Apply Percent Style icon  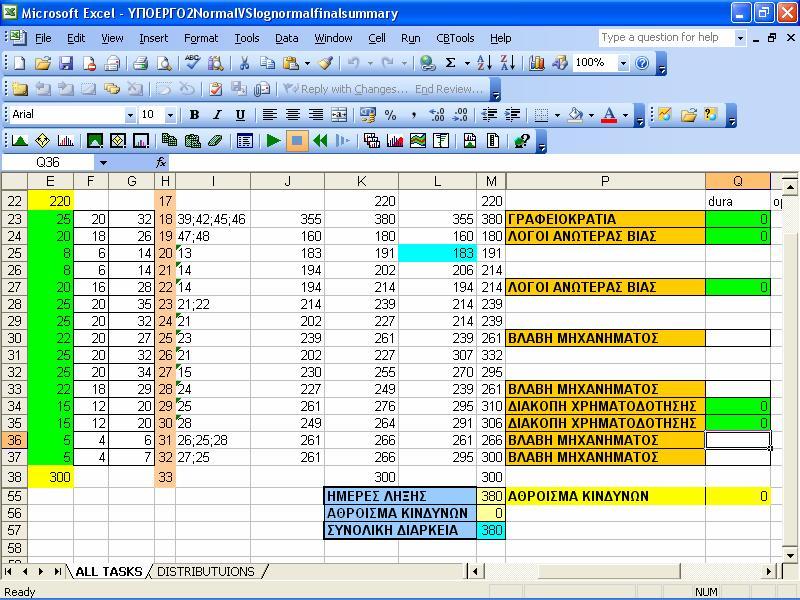pyautogui.click(x=390, y=115)
